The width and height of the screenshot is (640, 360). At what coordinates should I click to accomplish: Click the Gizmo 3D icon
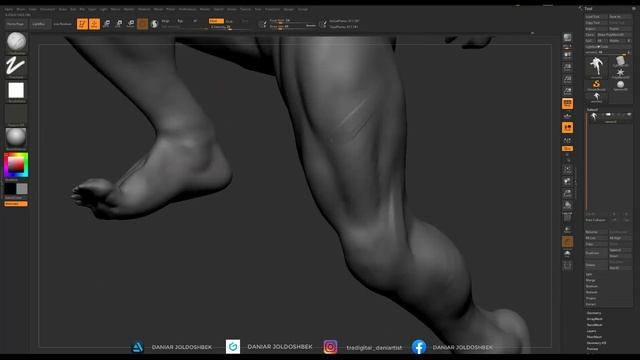[142, 24]
